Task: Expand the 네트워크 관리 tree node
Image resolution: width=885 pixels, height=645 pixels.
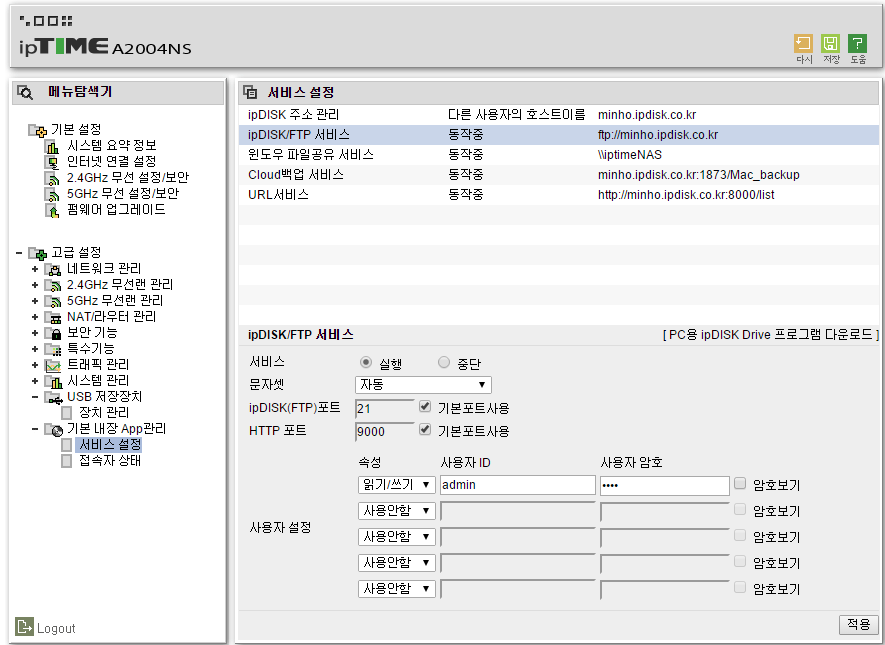Action: tap(35, 269)
